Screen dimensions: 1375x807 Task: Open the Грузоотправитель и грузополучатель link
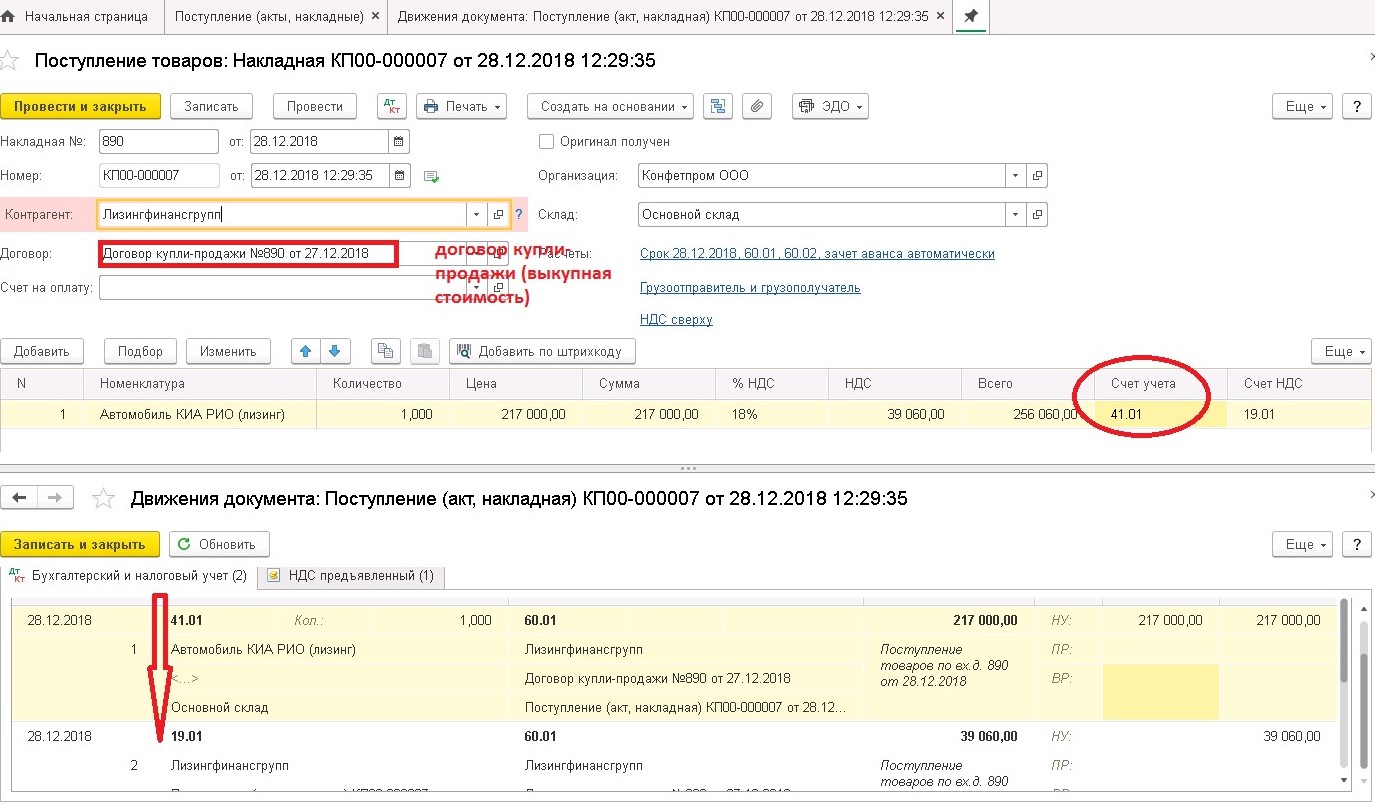(750, 288)
